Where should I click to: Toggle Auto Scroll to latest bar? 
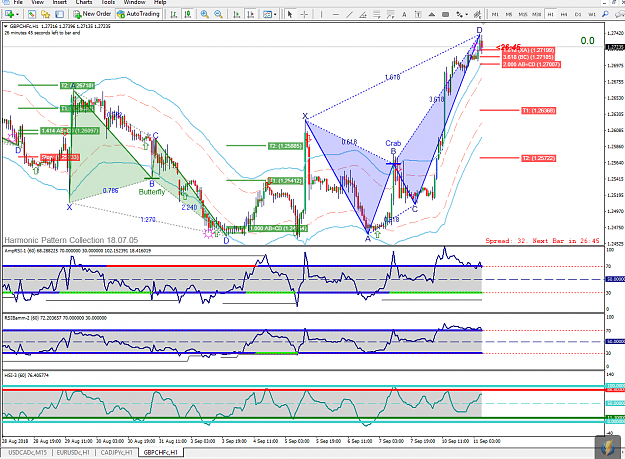point(236,14)
